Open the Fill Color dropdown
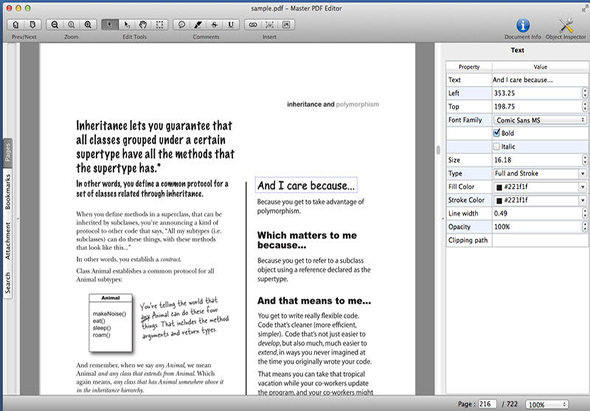The image size is (590, 411). pyautogui.click(x=582, y=187)
